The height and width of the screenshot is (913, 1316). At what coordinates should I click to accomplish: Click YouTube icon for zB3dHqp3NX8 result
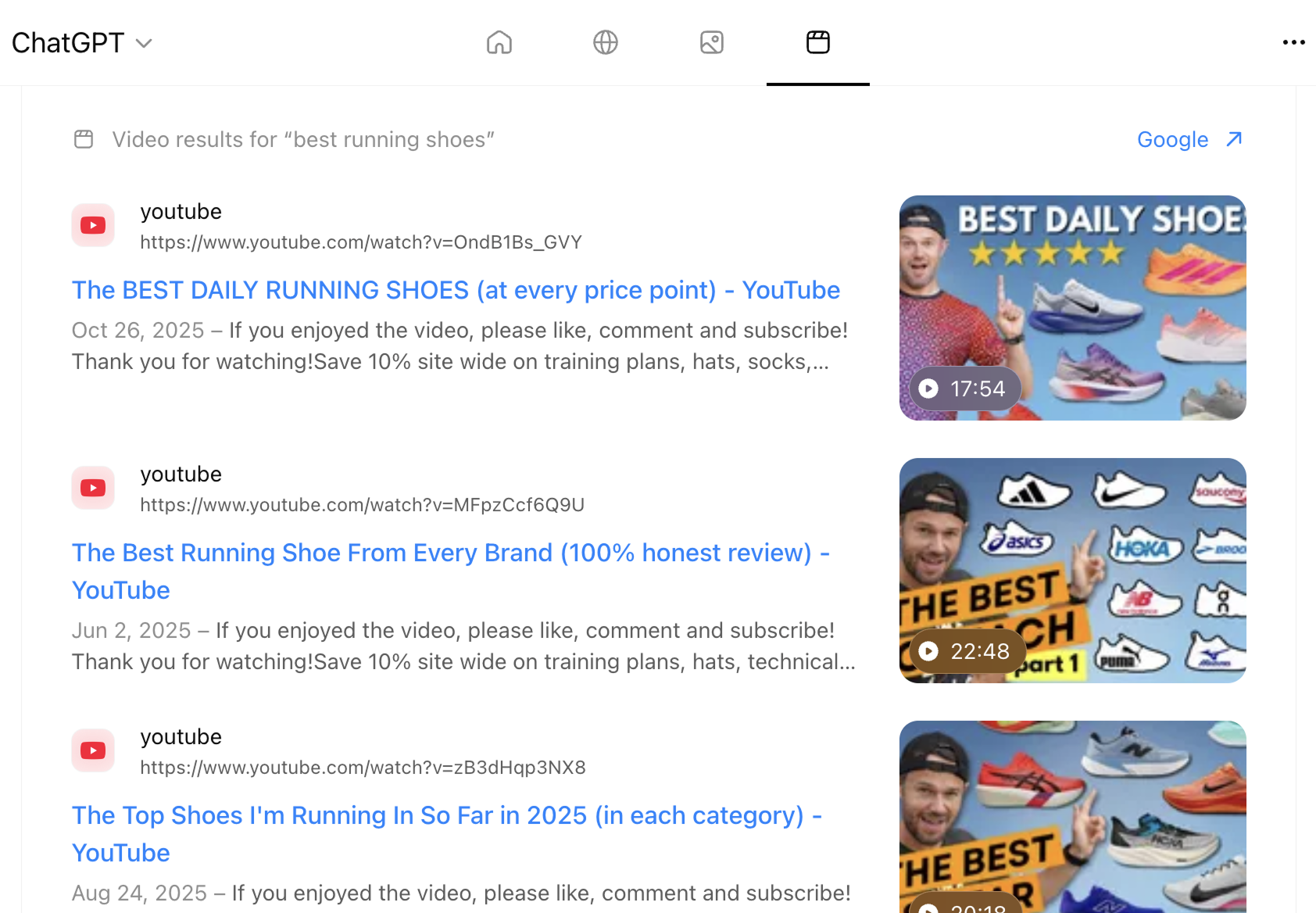(x=93, y=750)
